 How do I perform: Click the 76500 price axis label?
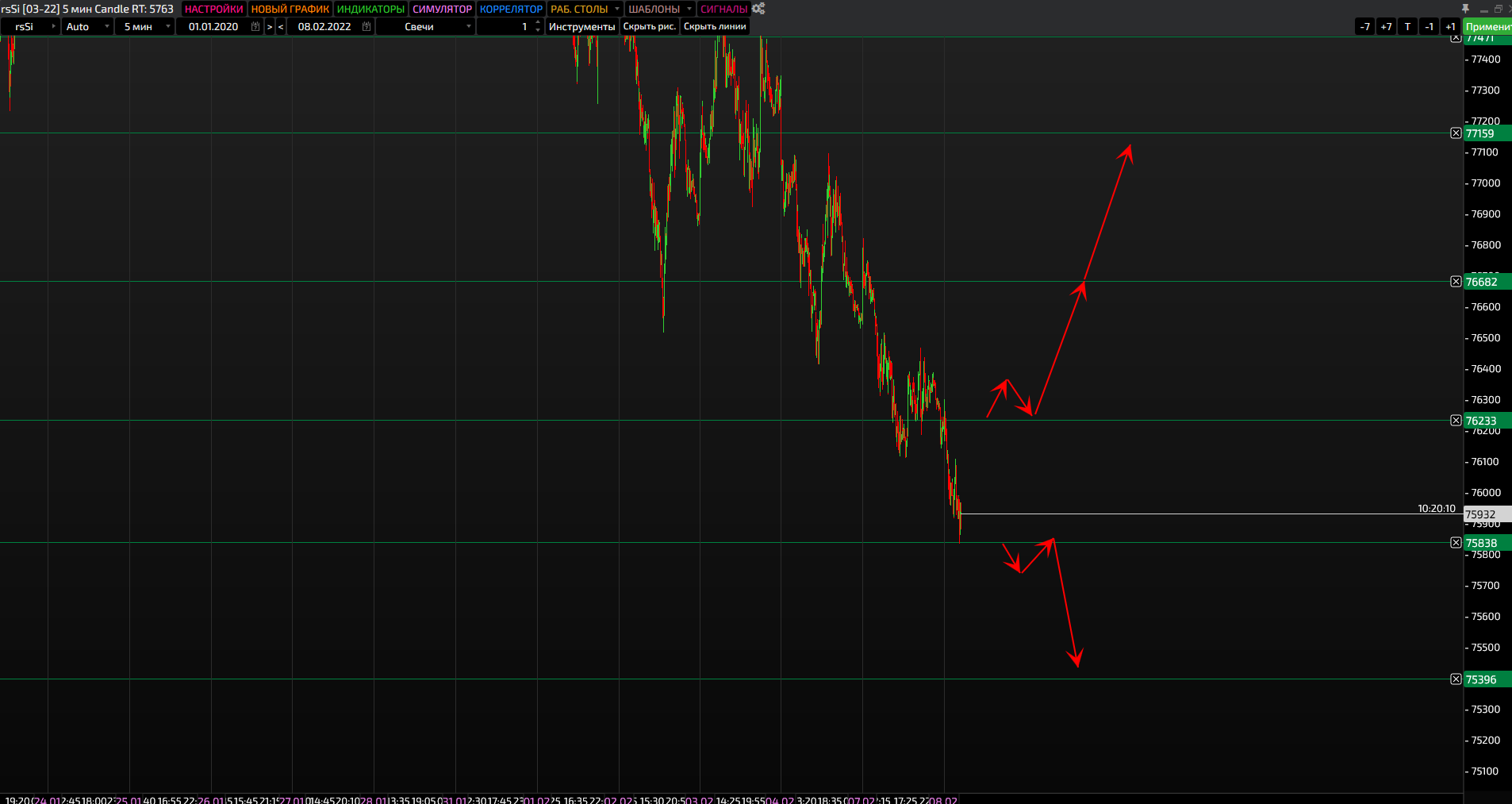[x=1486, y=338]
